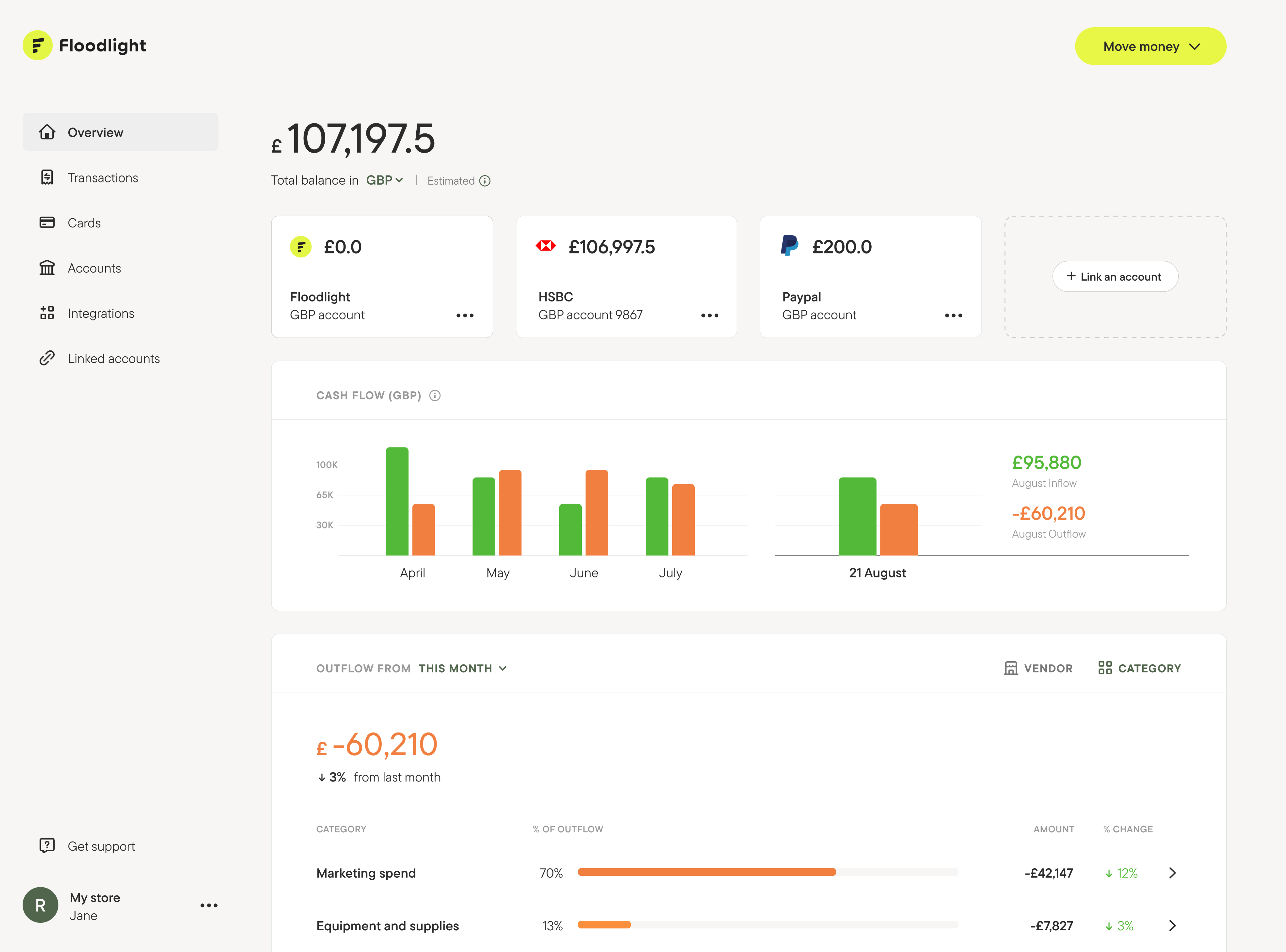Viewport: 1286px width, 952px height.
Task: Click the Integrations grid icon
Action: tap(47, 313)
